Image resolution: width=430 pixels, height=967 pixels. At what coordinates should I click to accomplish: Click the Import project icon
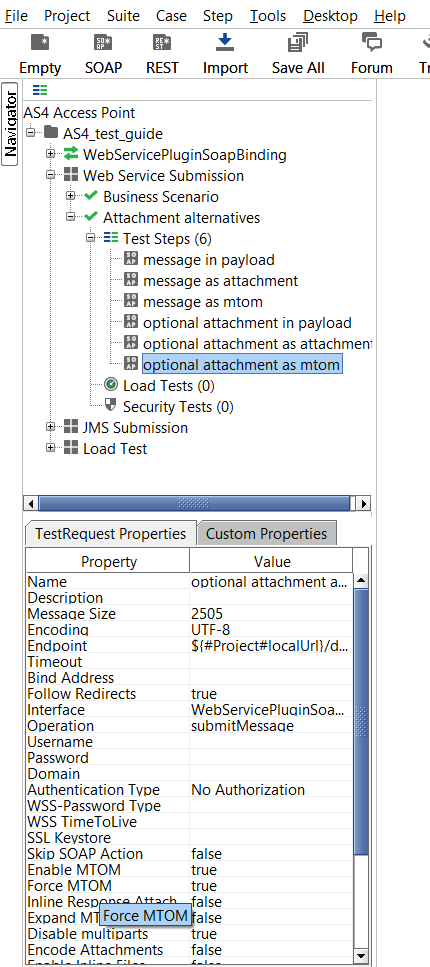(x=225, y=43)
